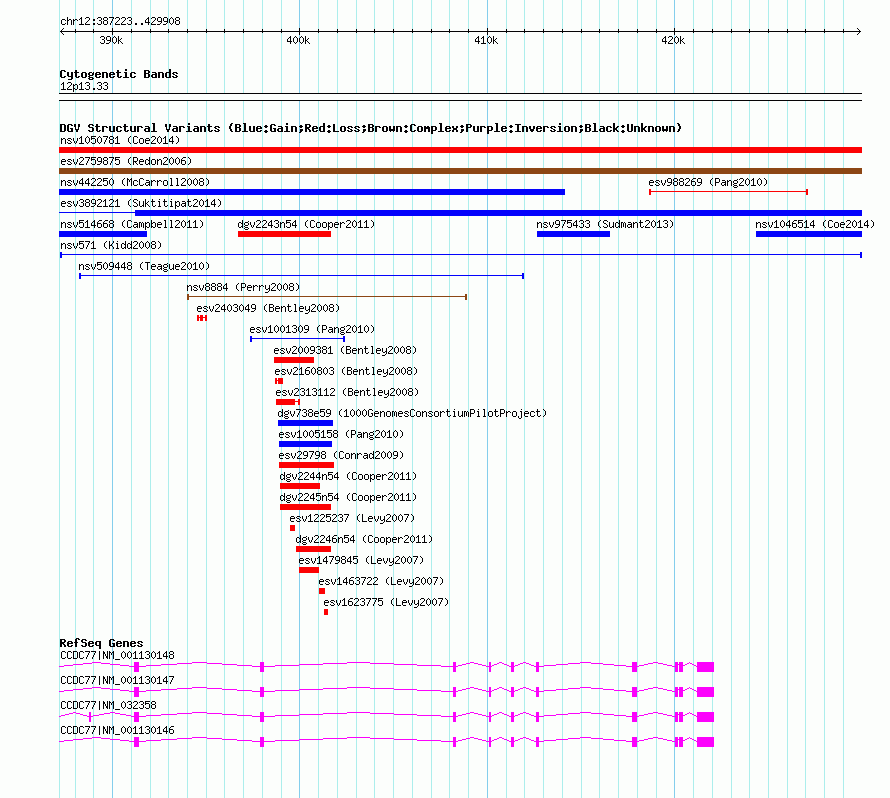The width and height of the screenshot is (890, 798).
Task: Click the last exon of CCDC77 NM_001130148
Action: click(706, 667)
